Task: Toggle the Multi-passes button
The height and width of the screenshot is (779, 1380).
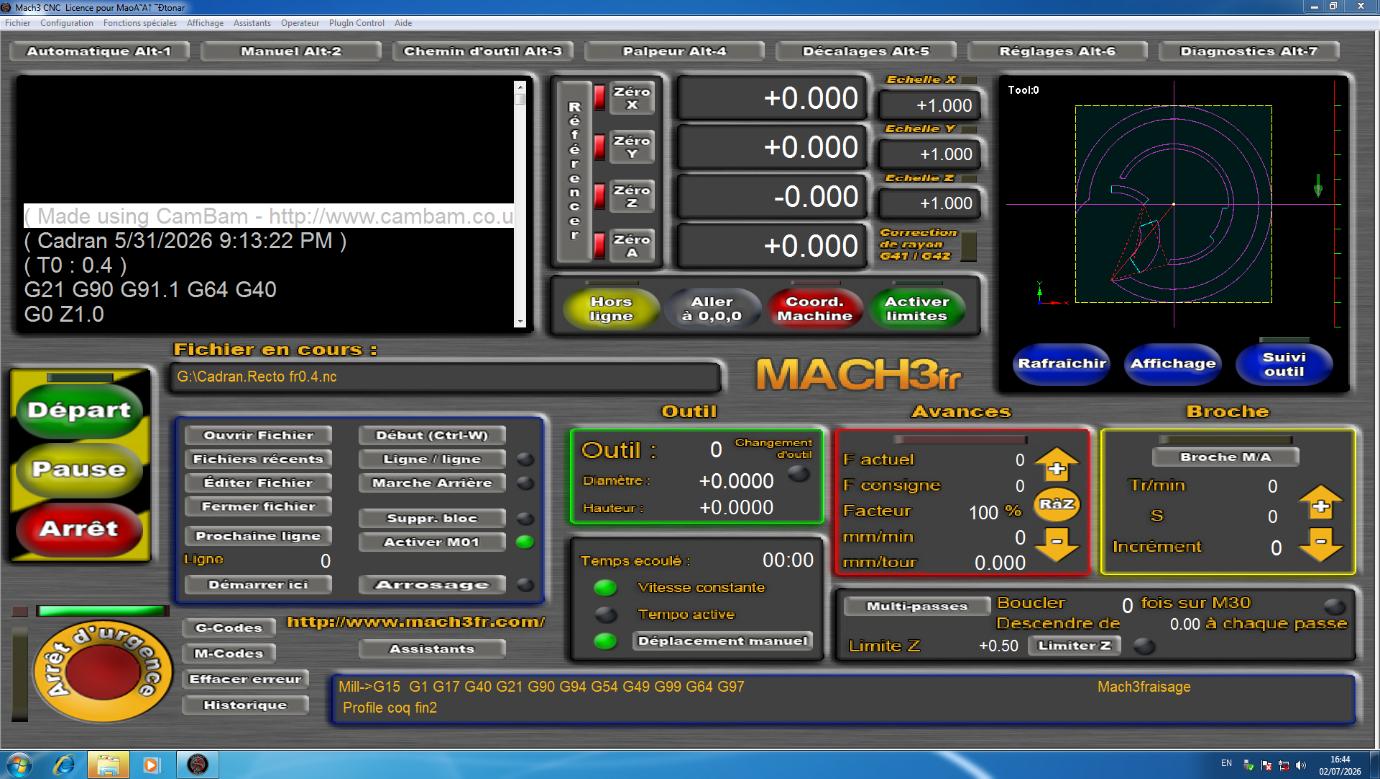Action: [x=917, y=606]
